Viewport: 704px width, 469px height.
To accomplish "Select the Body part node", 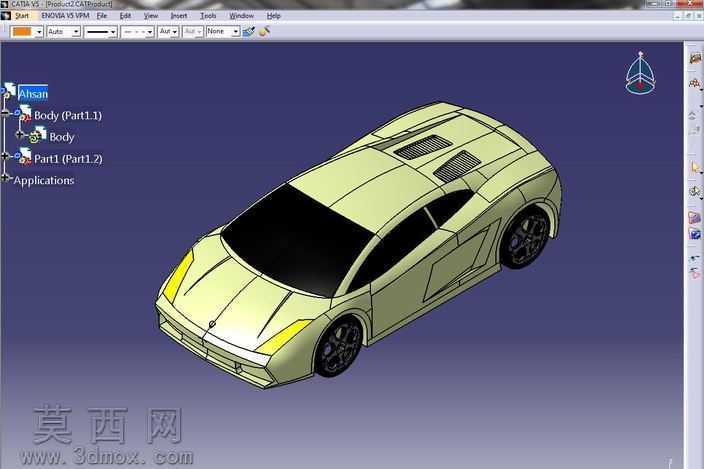I will tap(62, 137).
